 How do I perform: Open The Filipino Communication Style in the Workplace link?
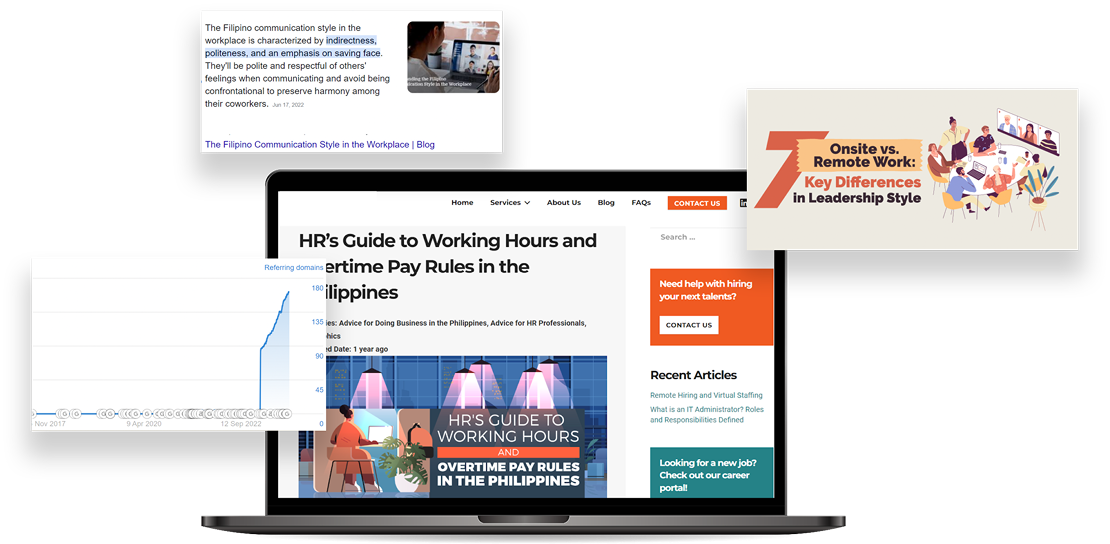coord(320,144)
